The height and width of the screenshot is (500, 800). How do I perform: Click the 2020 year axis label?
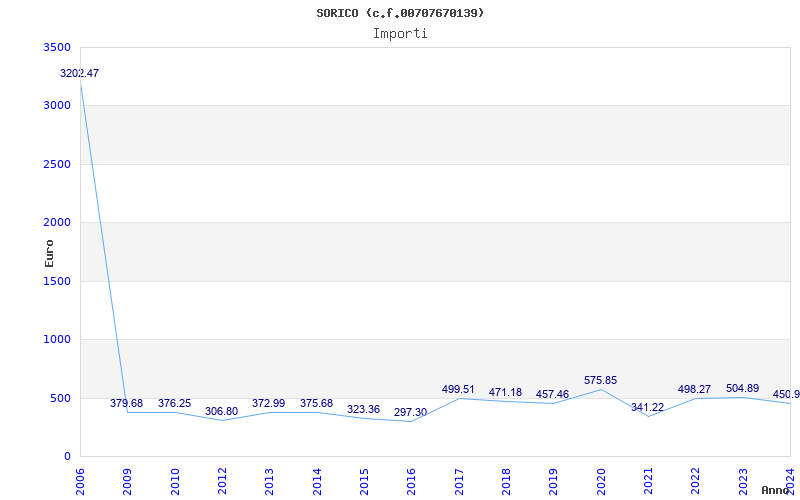point(601,481)
